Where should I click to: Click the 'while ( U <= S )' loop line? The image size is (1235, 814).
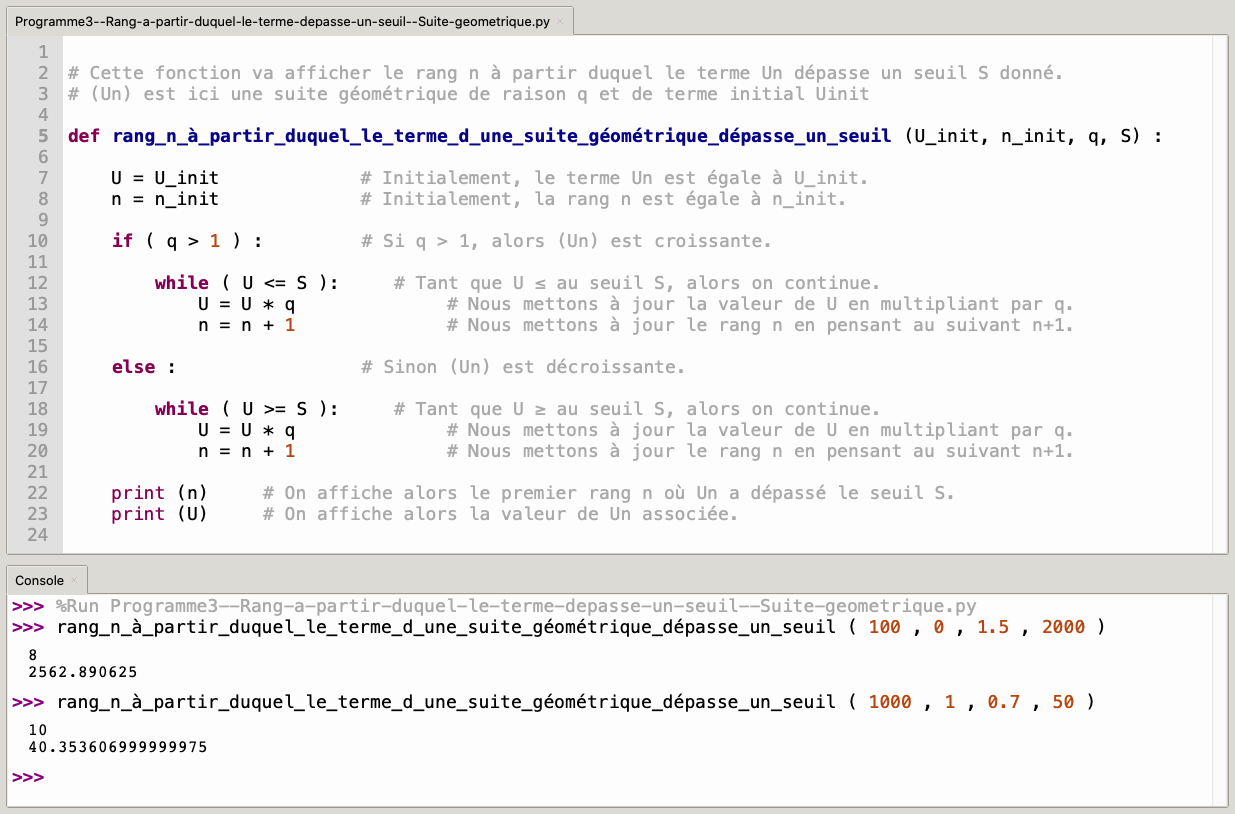[246, 283]
